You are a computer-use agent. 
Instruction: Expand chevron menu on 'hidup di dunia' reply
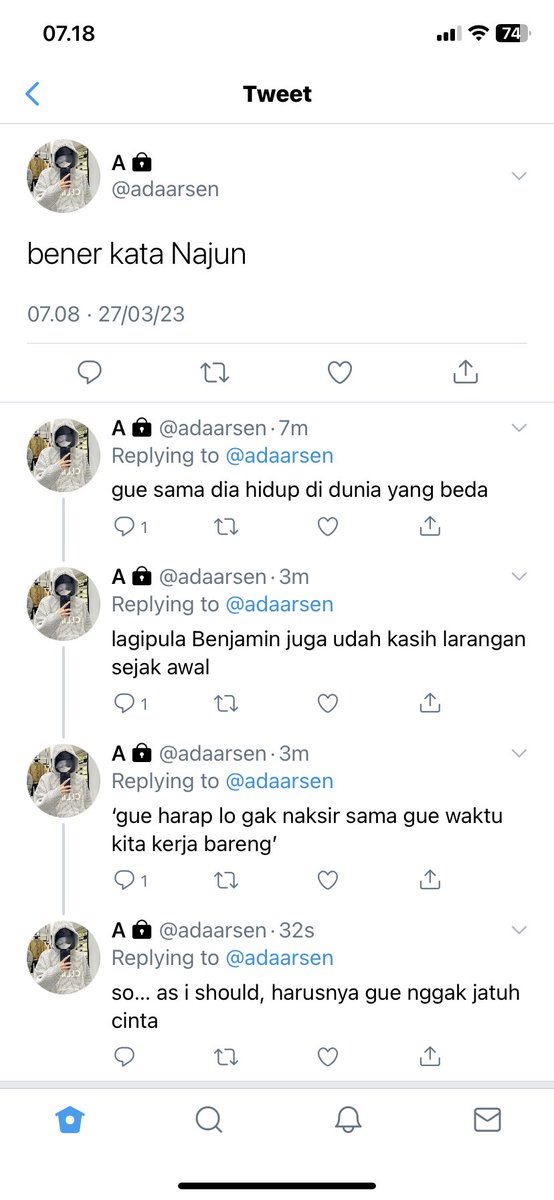(519, 428)
